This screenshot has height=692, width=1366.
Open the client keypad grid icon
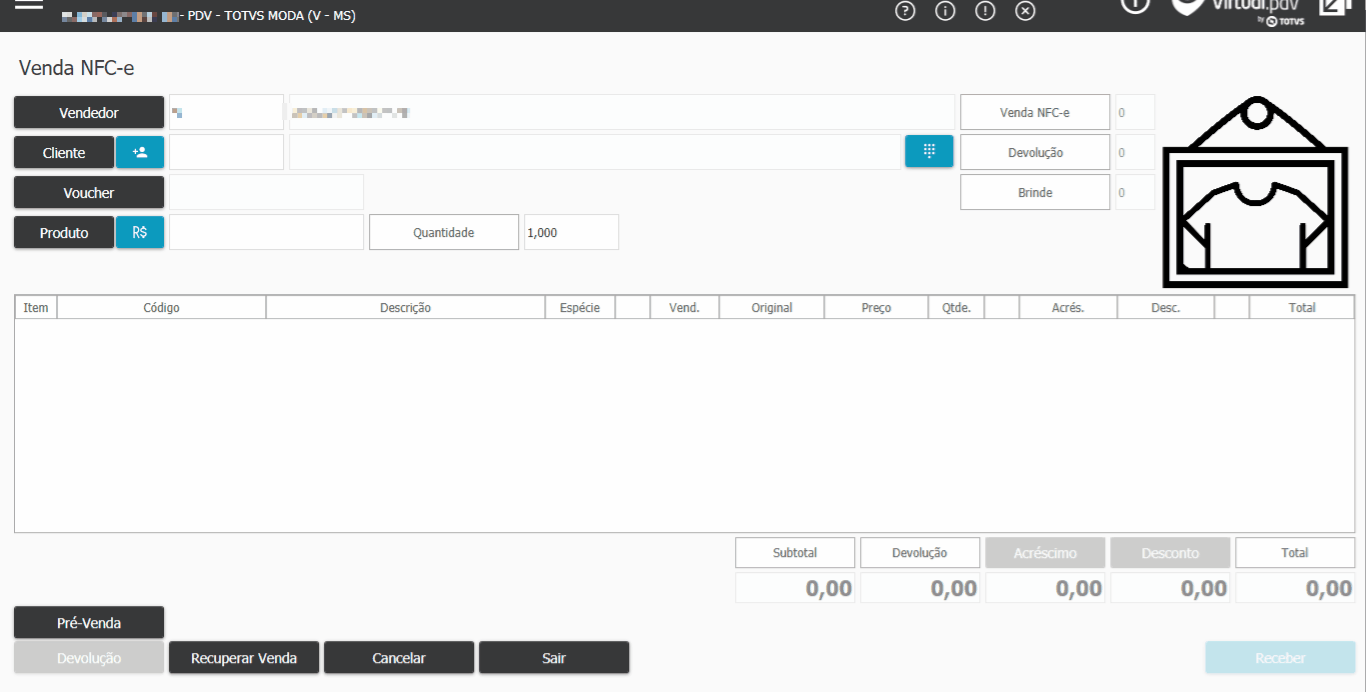click(x=930, y=152)
